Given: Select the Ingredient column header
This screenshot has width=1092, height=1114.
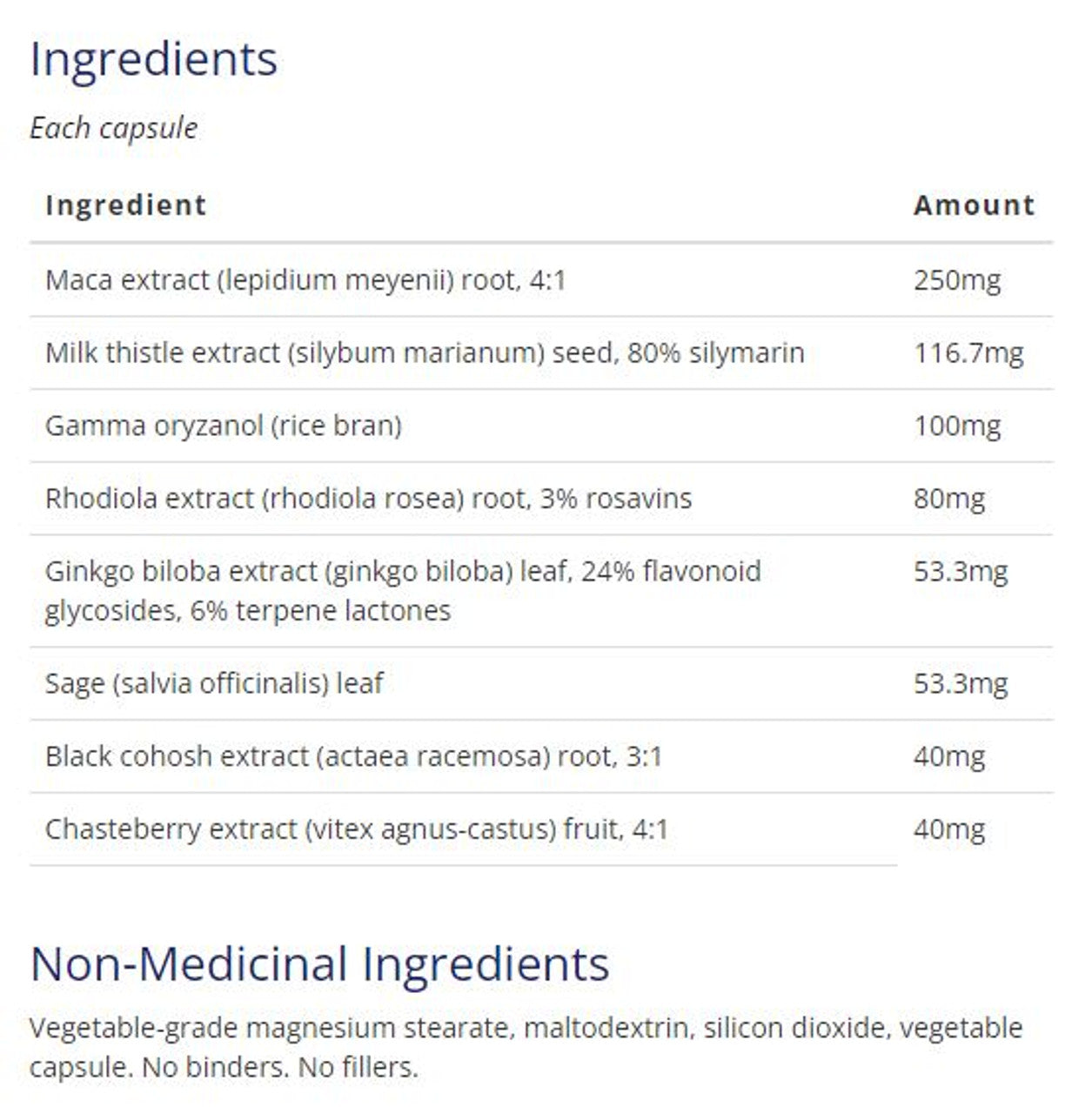Looking at the screenshot, I should point(126,205).
